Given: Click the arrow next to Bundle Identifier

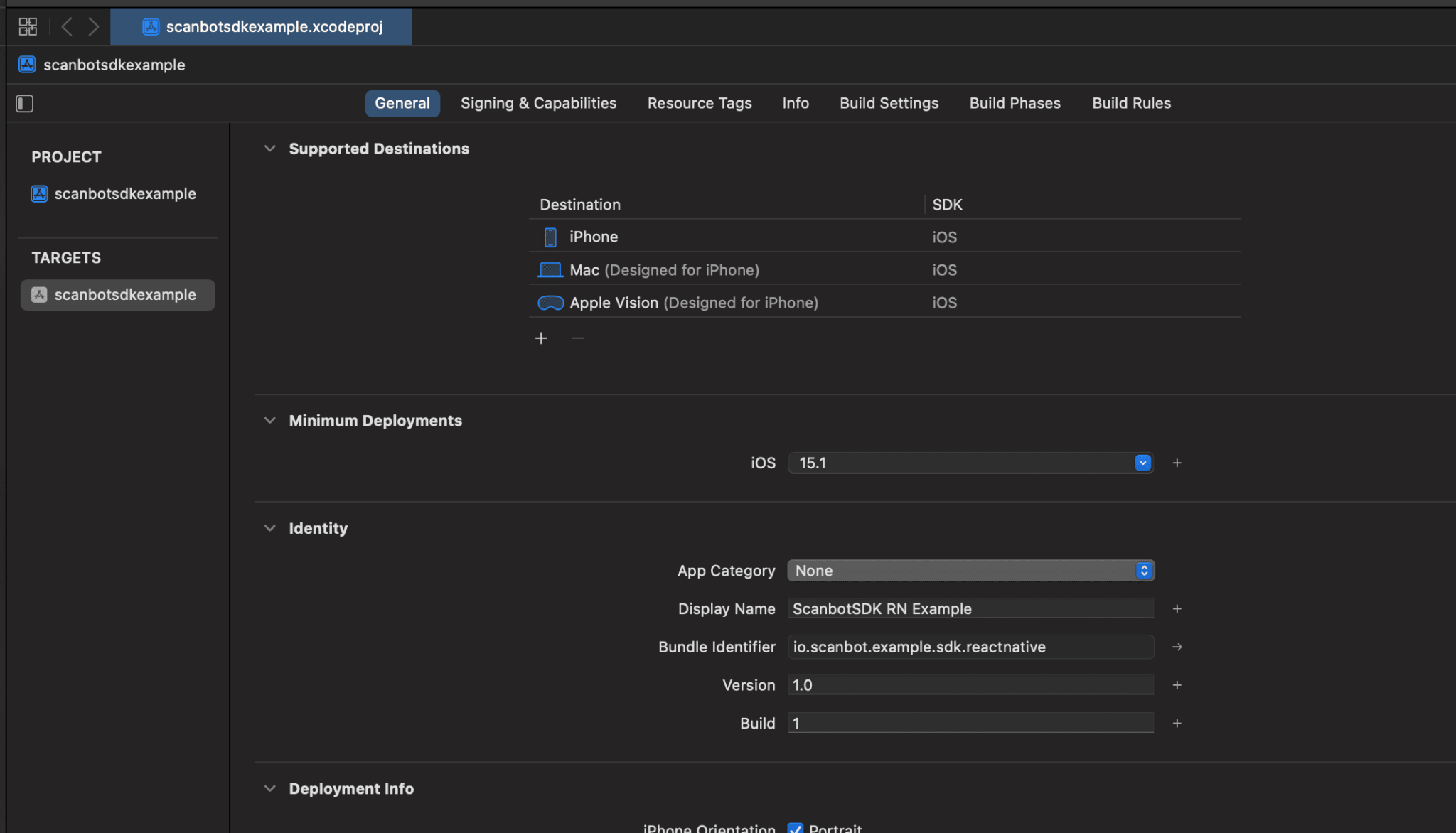Looking at the screenshot, I should pyautogui.click(x=1177, y=647).
